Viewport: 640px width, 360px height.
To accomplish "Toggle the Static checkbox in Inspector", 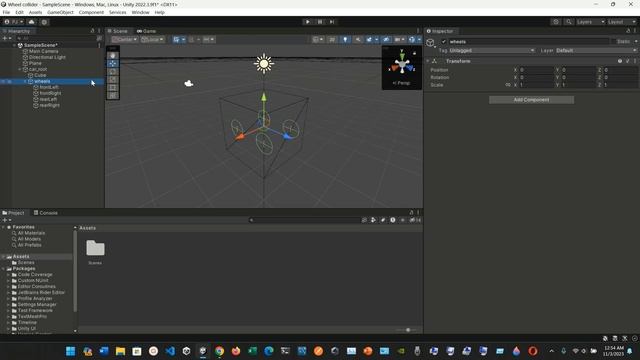I will [613, 42].
